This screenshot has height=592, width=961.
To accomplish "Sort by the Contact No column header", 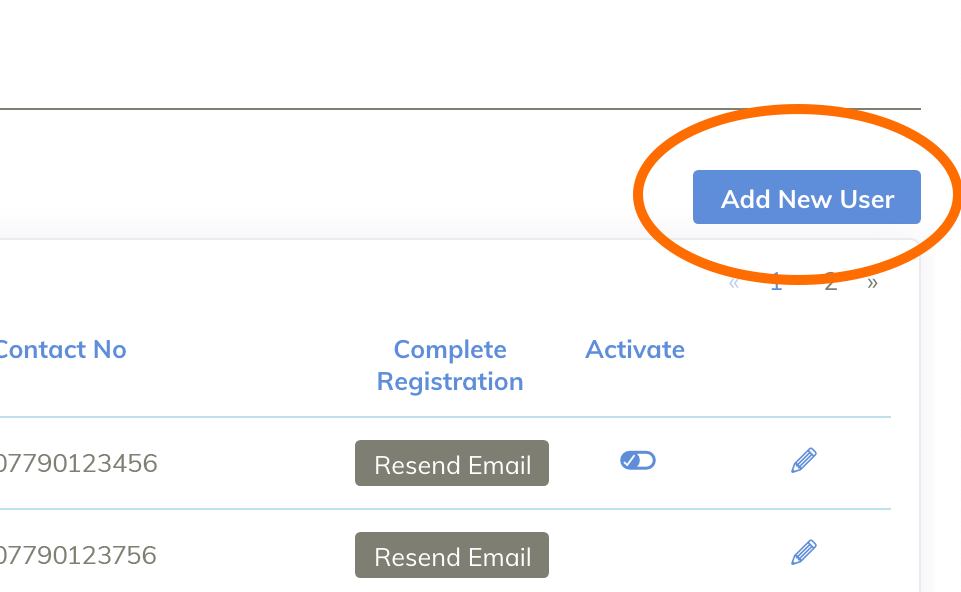I will coord(62,349).
